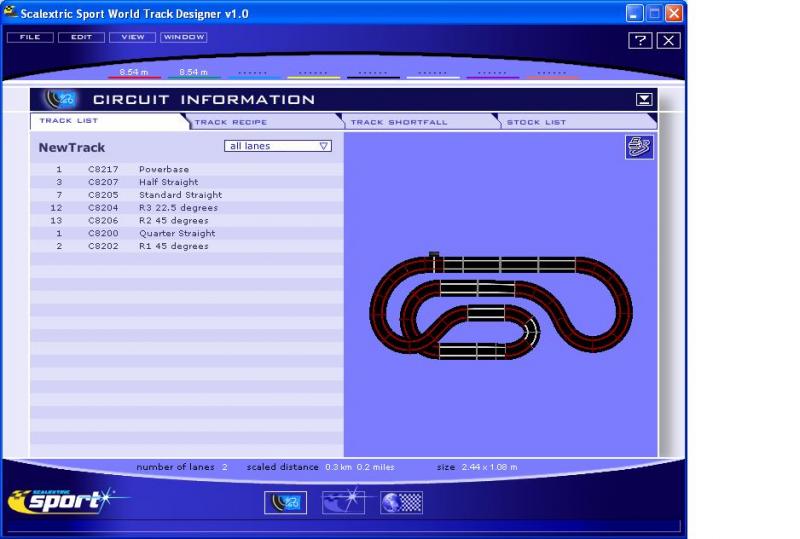The image size is (800, 539).
Task: Open the EDIT menu
Action: 80,37
